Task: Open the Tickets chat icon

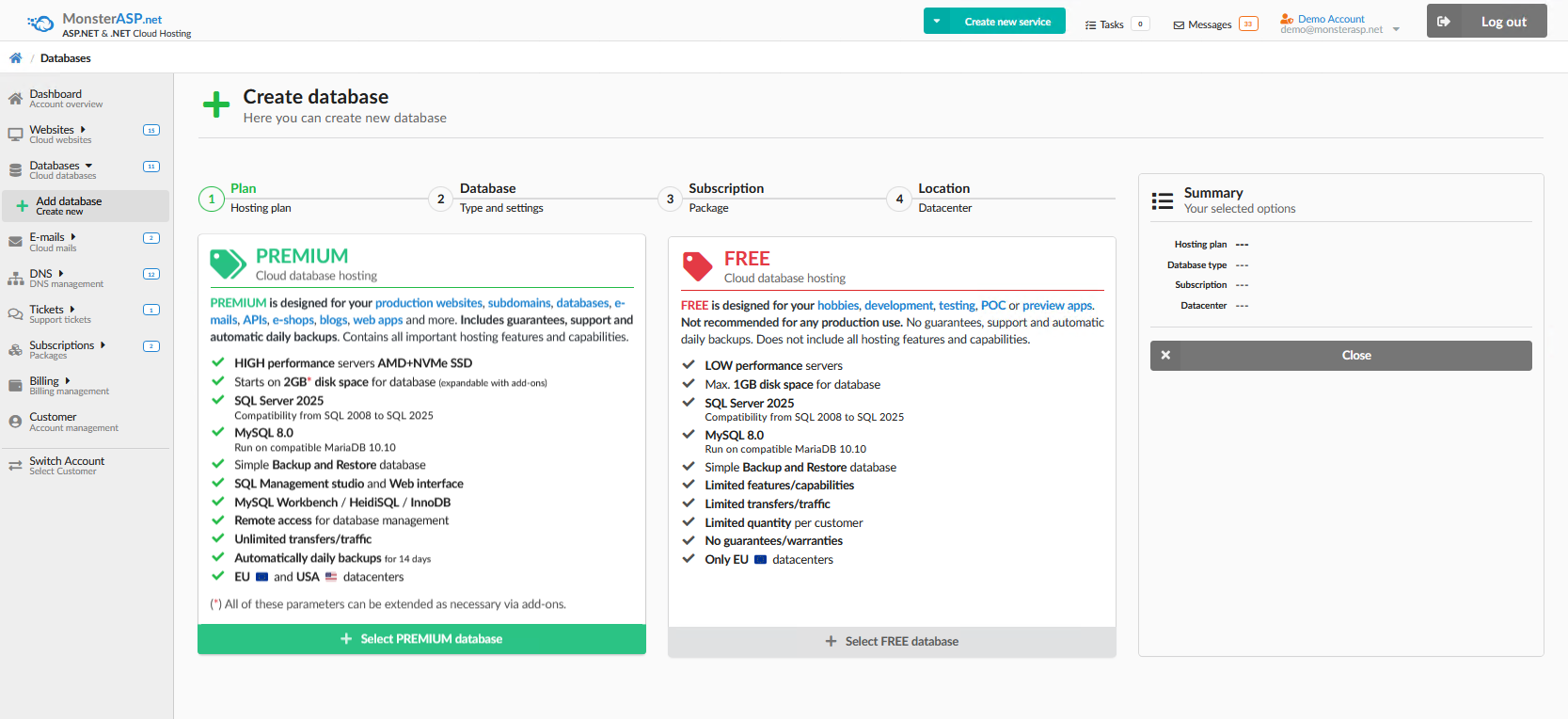Action: (15, 314)
